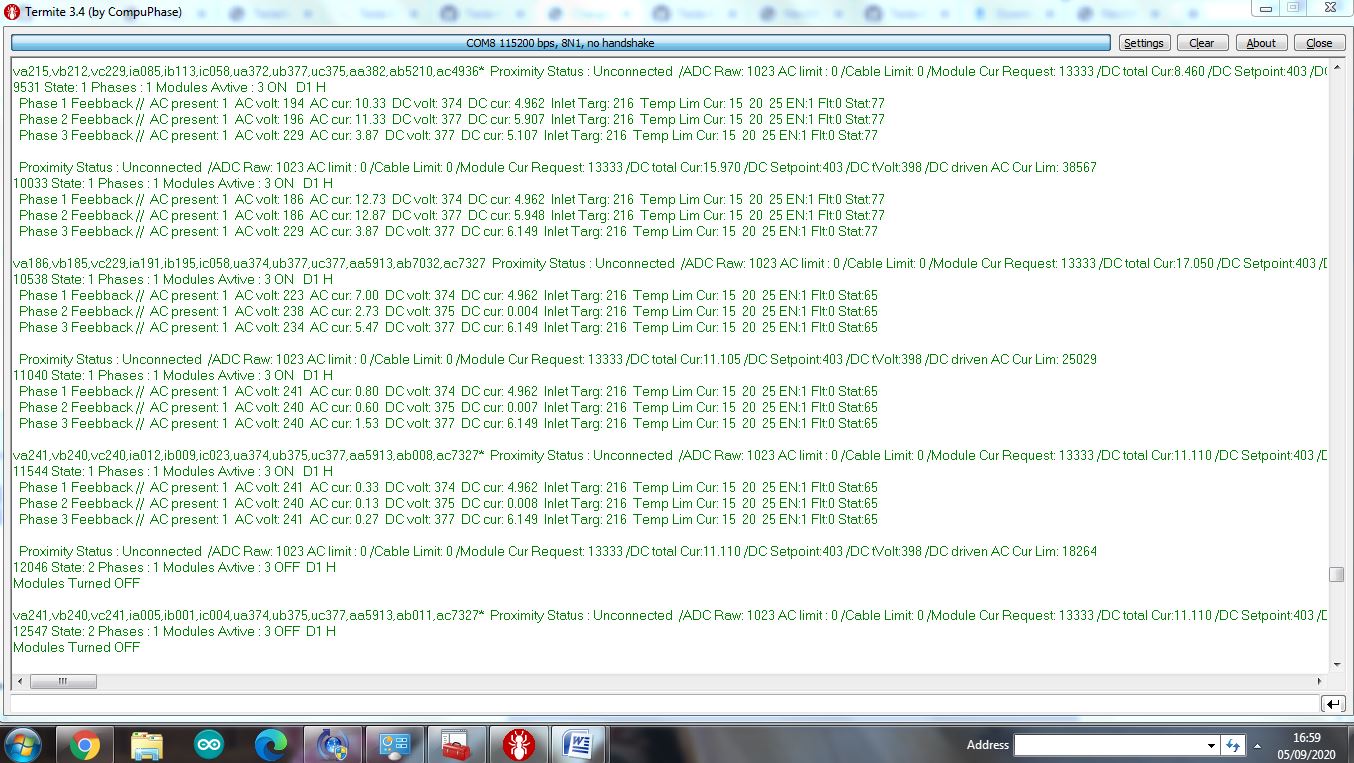Open the Windows Start menu orb
This screenshot has height=763, width=1354.
(x=23, y=745)
